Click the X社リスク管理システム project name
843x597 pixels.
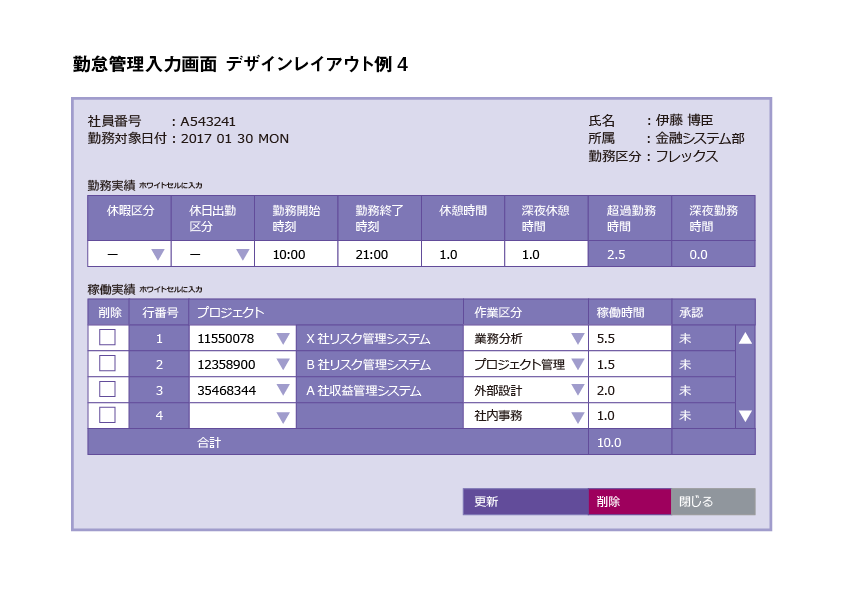click(368, 339)
